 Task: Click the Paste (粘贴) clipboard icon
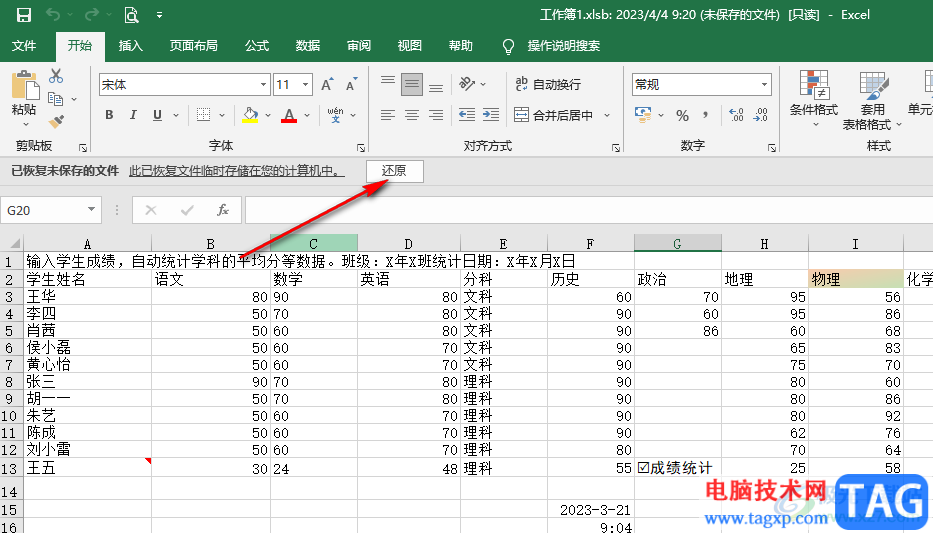point(25,86)
